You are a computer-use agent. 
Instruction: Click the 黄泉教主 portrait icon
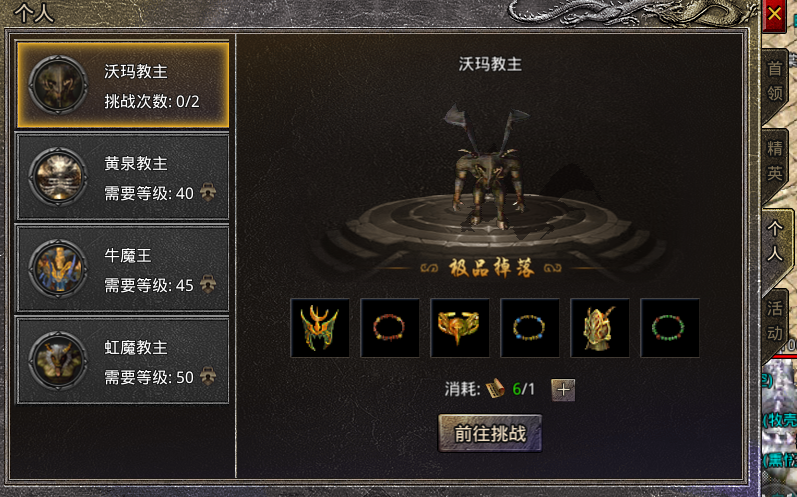coord(58,177)
